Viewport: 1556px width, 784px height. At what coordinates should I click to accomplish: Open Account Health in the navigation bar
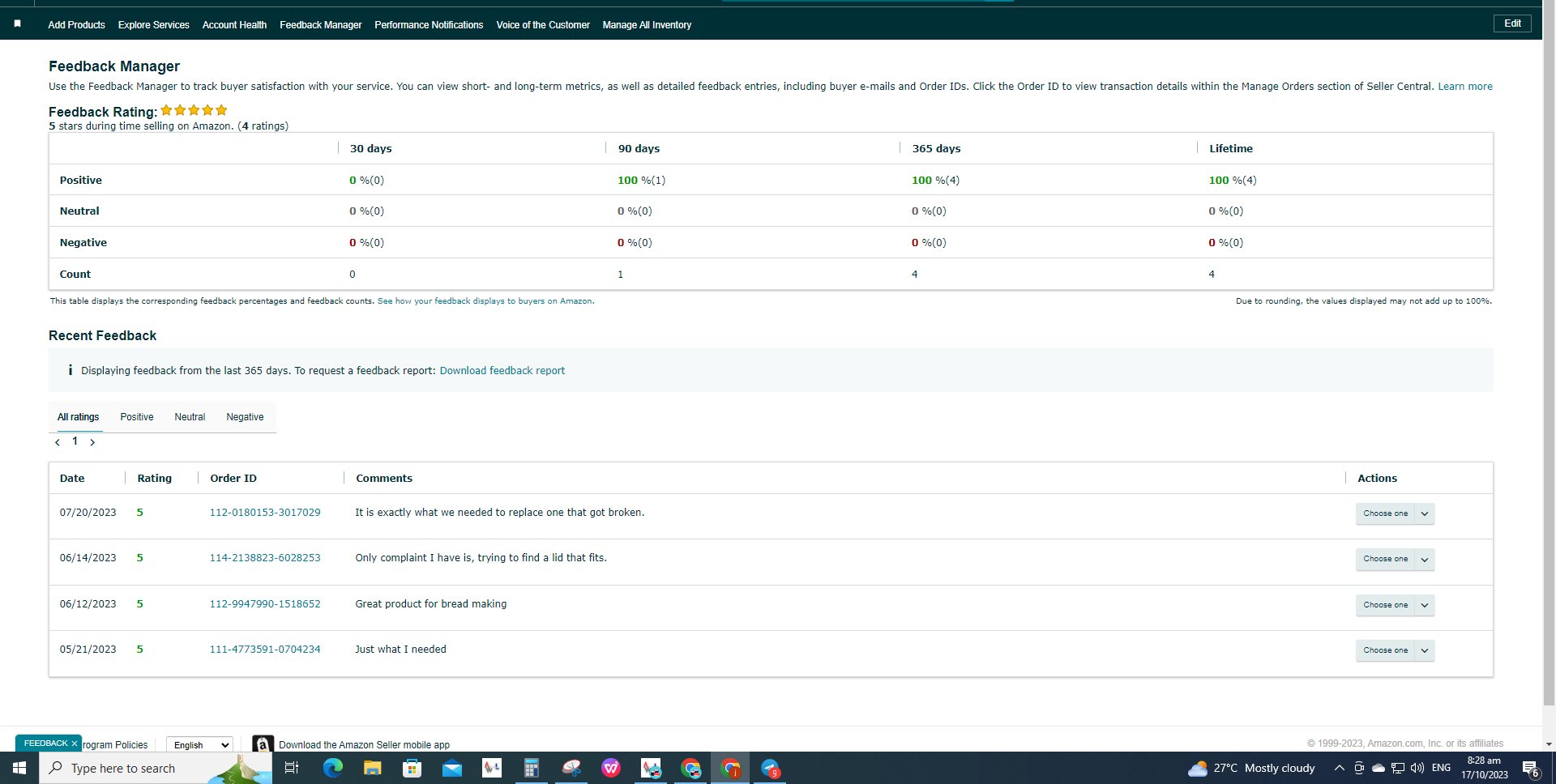point(234,25)
